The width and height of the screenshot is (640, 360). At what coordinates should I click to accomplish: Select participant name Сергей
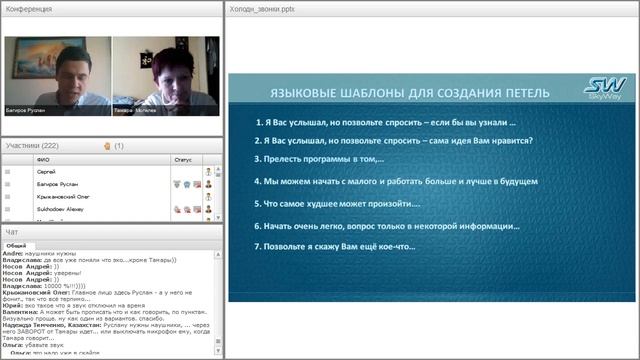(x=46, y=172)
